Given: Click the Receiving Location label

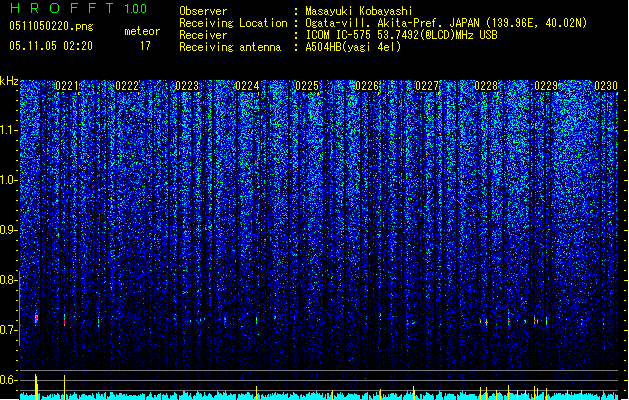Looking at the screenshot, I should 233,23.
